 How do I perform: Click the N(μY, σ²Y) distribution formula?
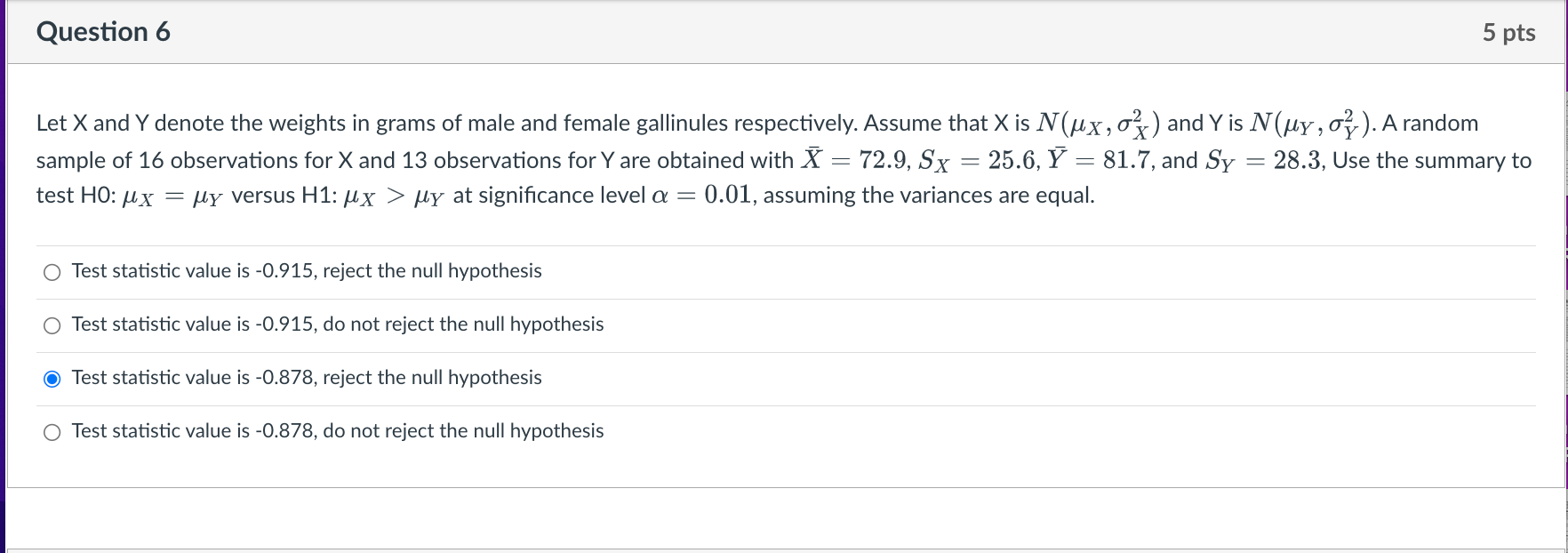coord(1311,124)
